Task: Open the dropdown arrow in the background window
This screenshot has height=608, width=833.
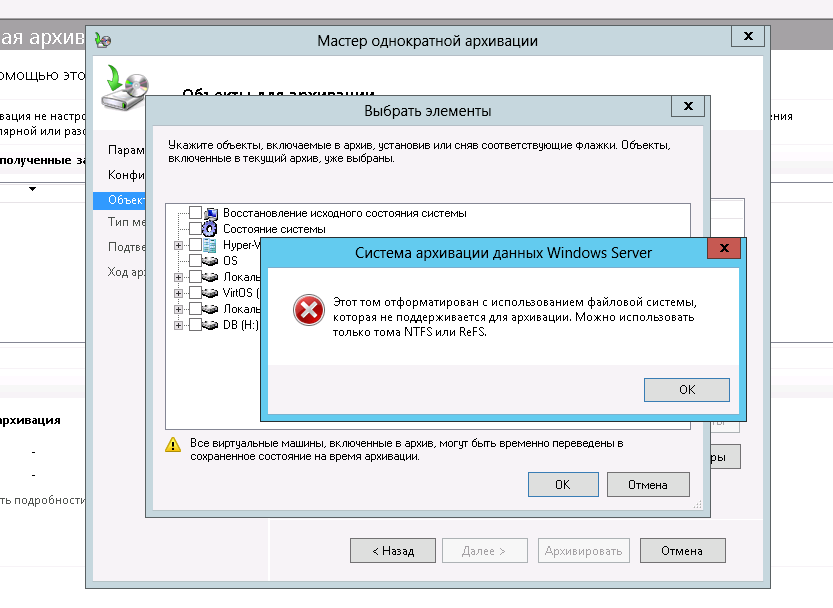Action: point(32,189)
